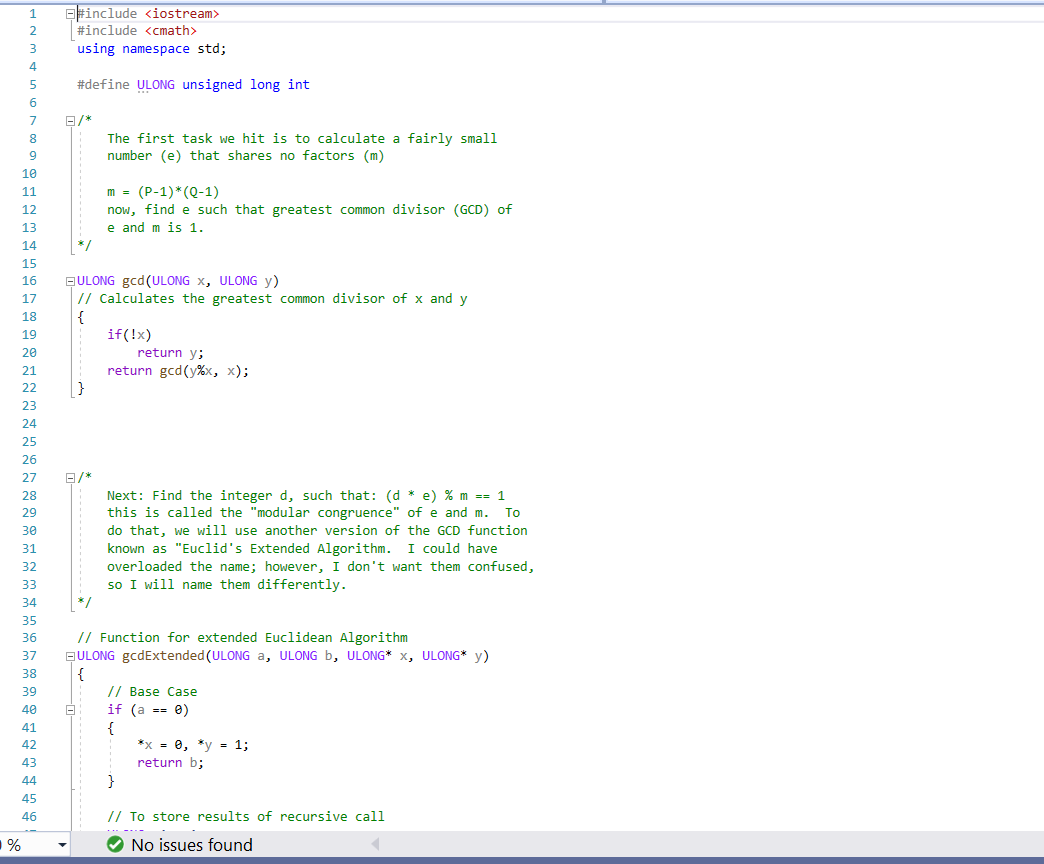
Task: Collapse the modular congruence comment block
Action: click(68, 476)
